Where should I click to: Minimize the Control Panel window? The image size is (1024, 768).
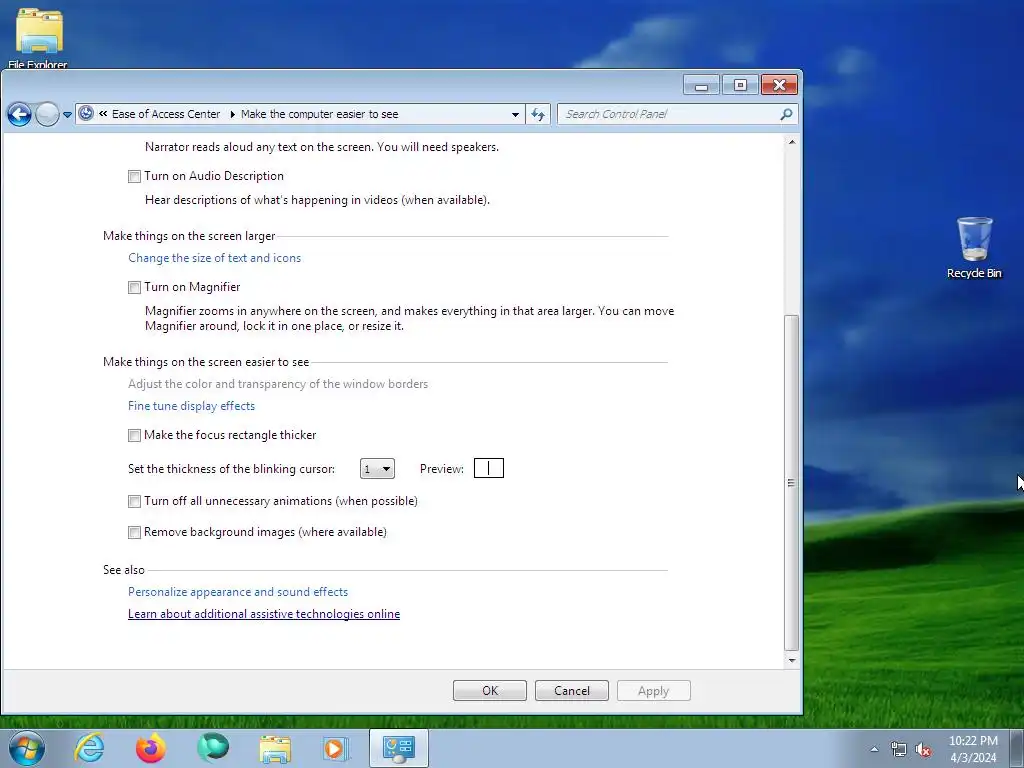pyautogui.click(x=701, y=85)
